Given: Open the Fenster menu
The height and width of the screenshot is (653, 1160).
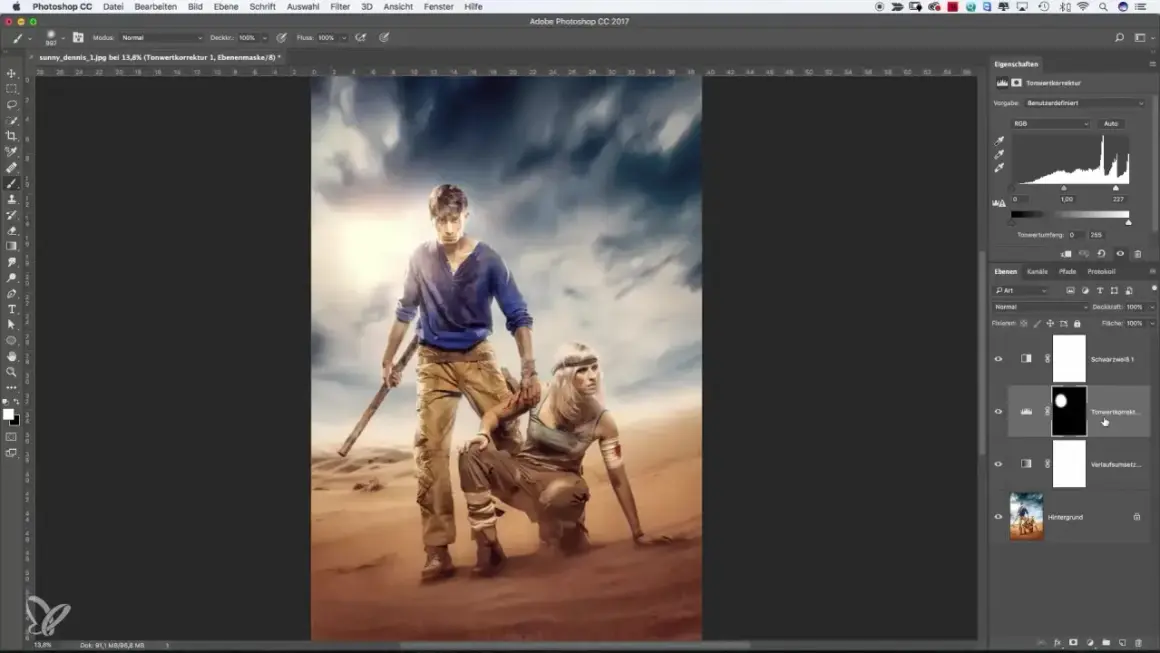Looking at the screenshot, I should (438, 7).
